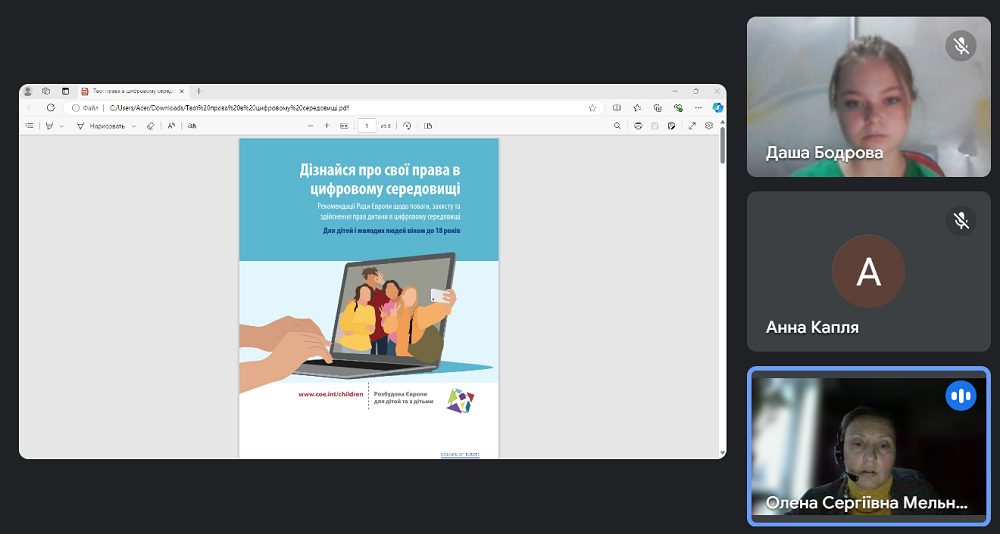1000x534 pixels.
Task: Toggle the Нарисовать draw tool
Action: [x=101, y=126]
